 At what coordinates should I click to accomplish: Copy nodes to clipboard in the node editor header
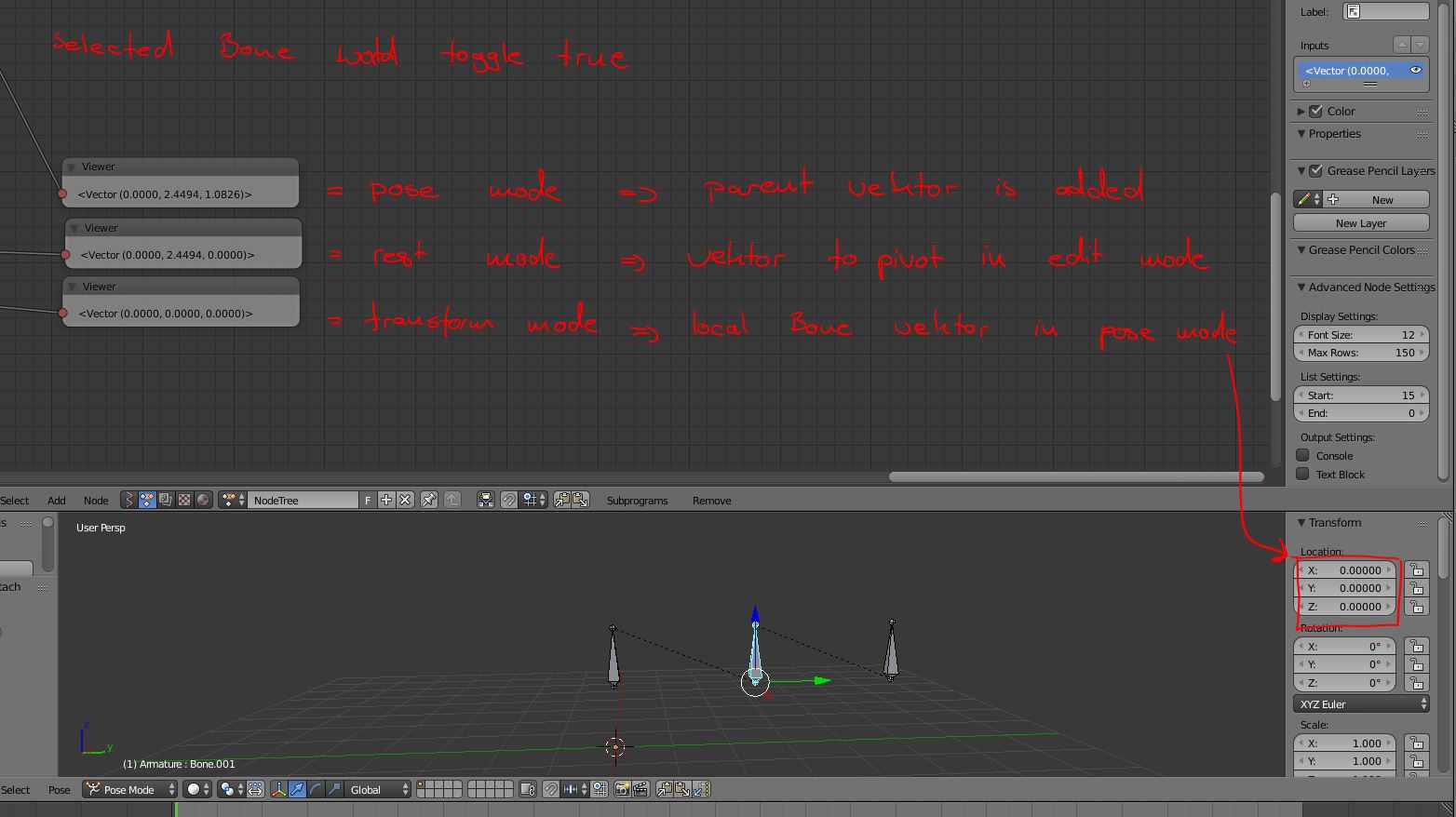click(562, 501)
